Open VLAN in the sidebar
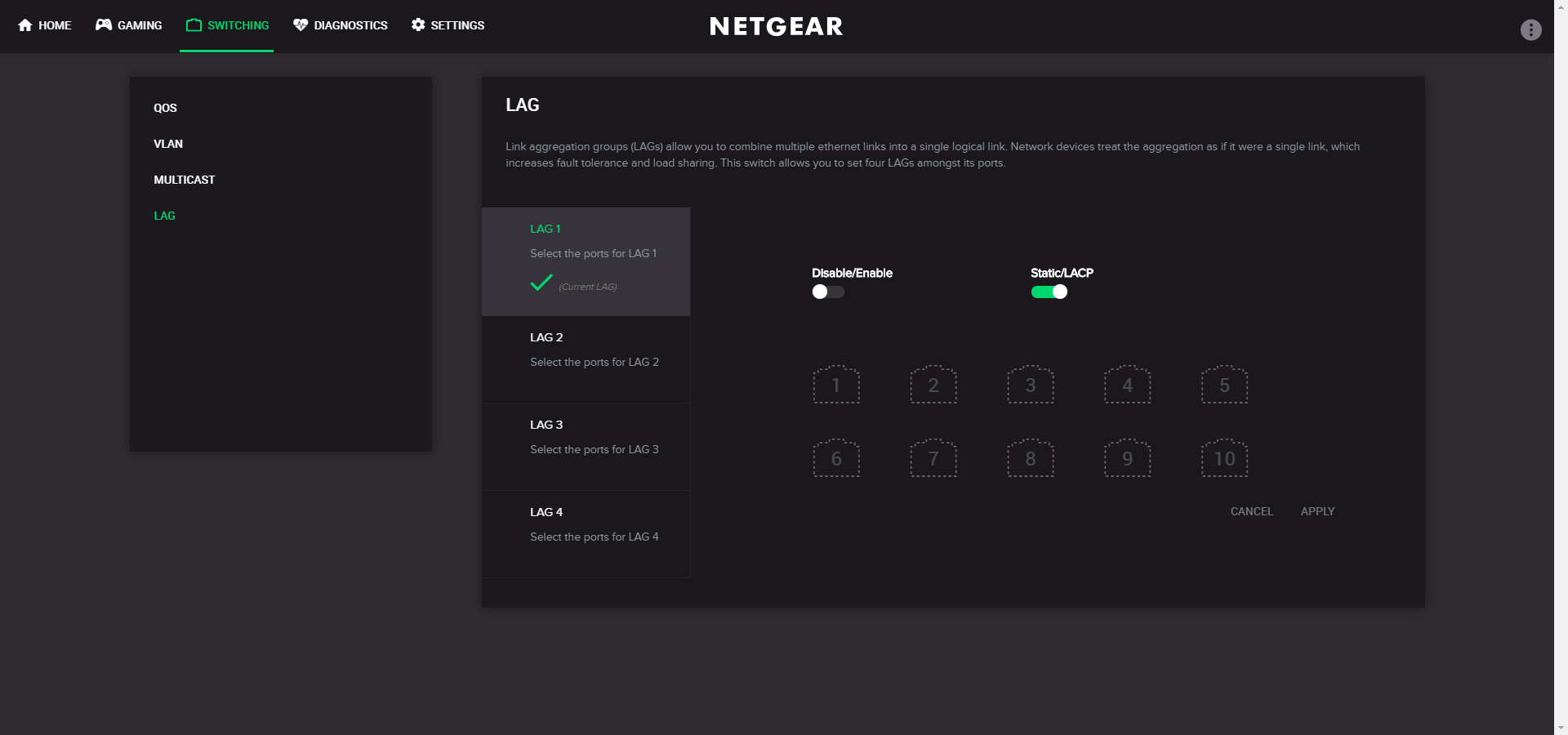The image size is (1568, 735). pos(168,144)
